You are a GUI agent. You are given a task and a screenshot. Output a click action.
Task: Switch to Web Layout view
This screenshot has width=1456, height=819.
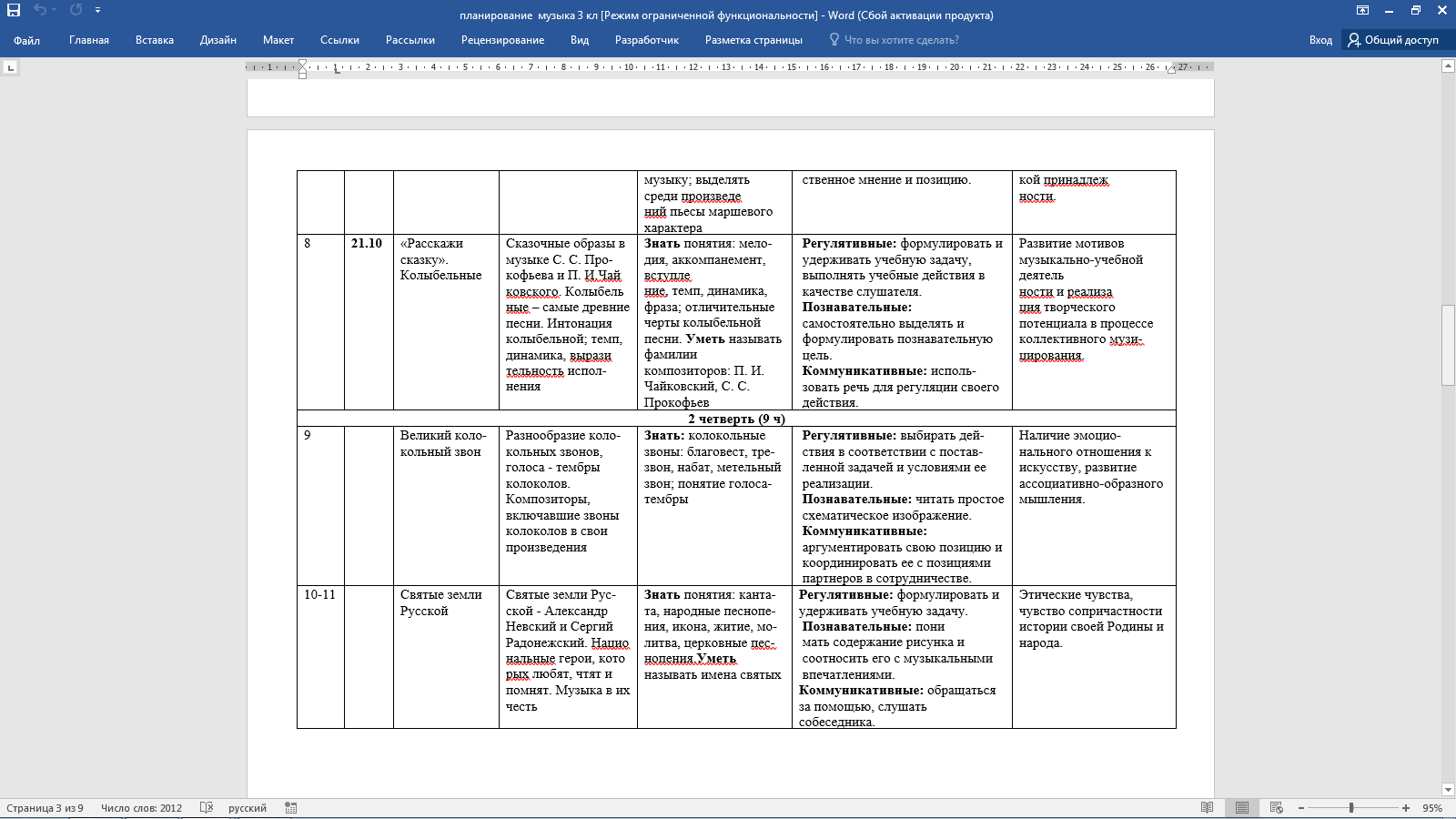click(x=1276, y=807)
